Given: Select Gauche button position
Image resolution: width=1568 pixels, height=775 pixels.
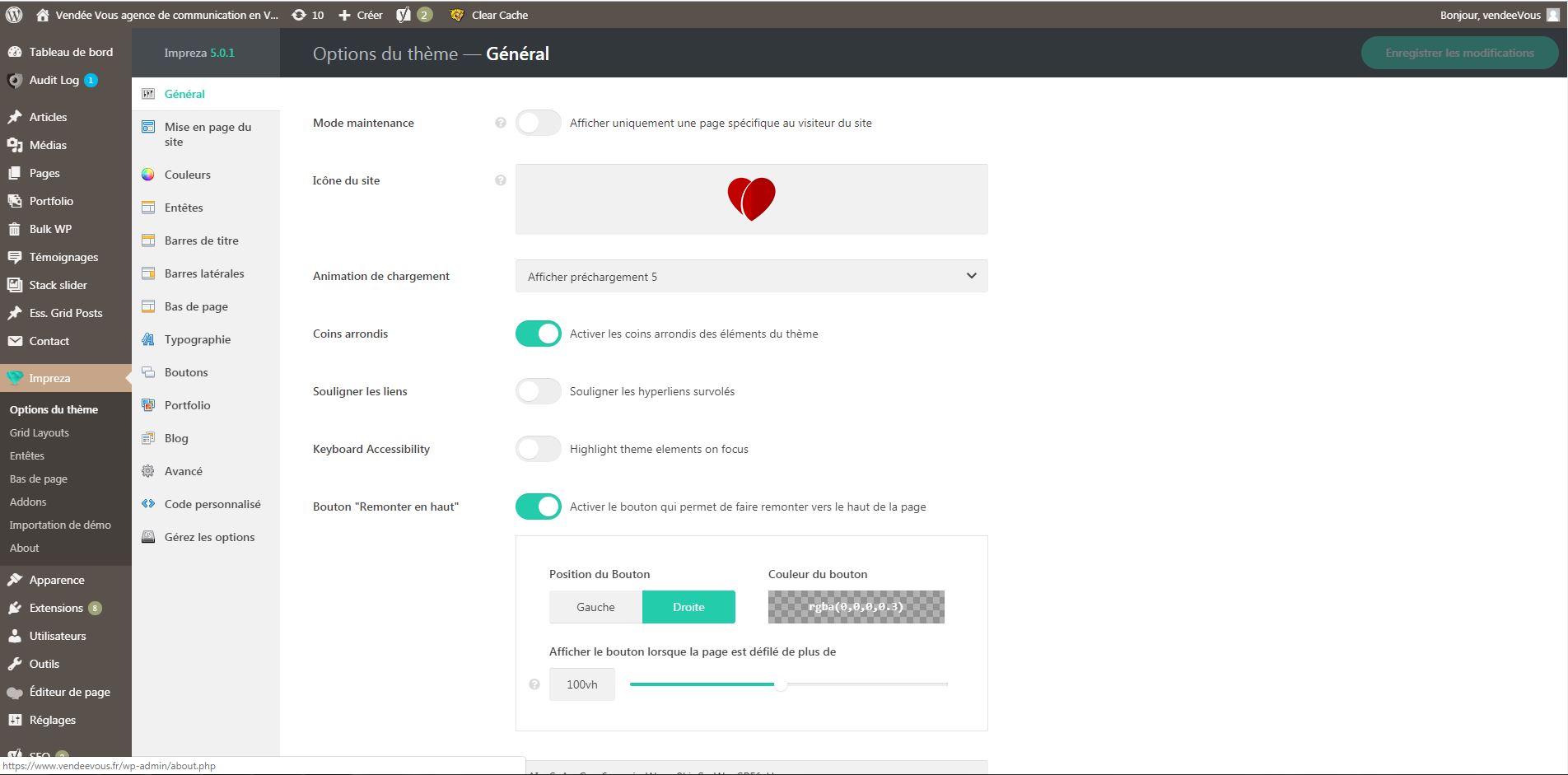Looking at the screenshot, I should point(595,607).
